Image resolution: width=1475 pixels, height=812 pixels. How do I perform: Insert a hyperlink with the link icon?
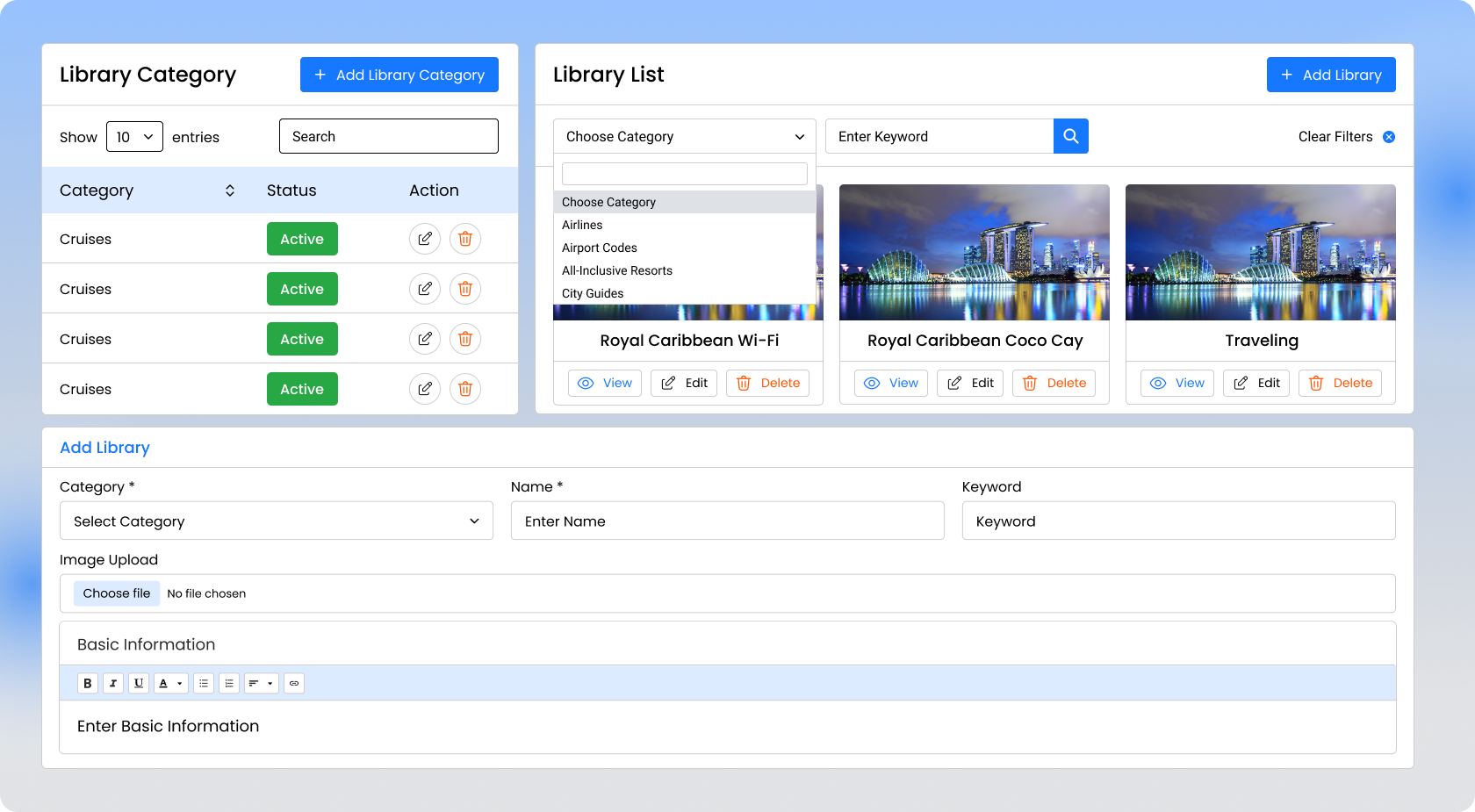(x=294, y=683)
